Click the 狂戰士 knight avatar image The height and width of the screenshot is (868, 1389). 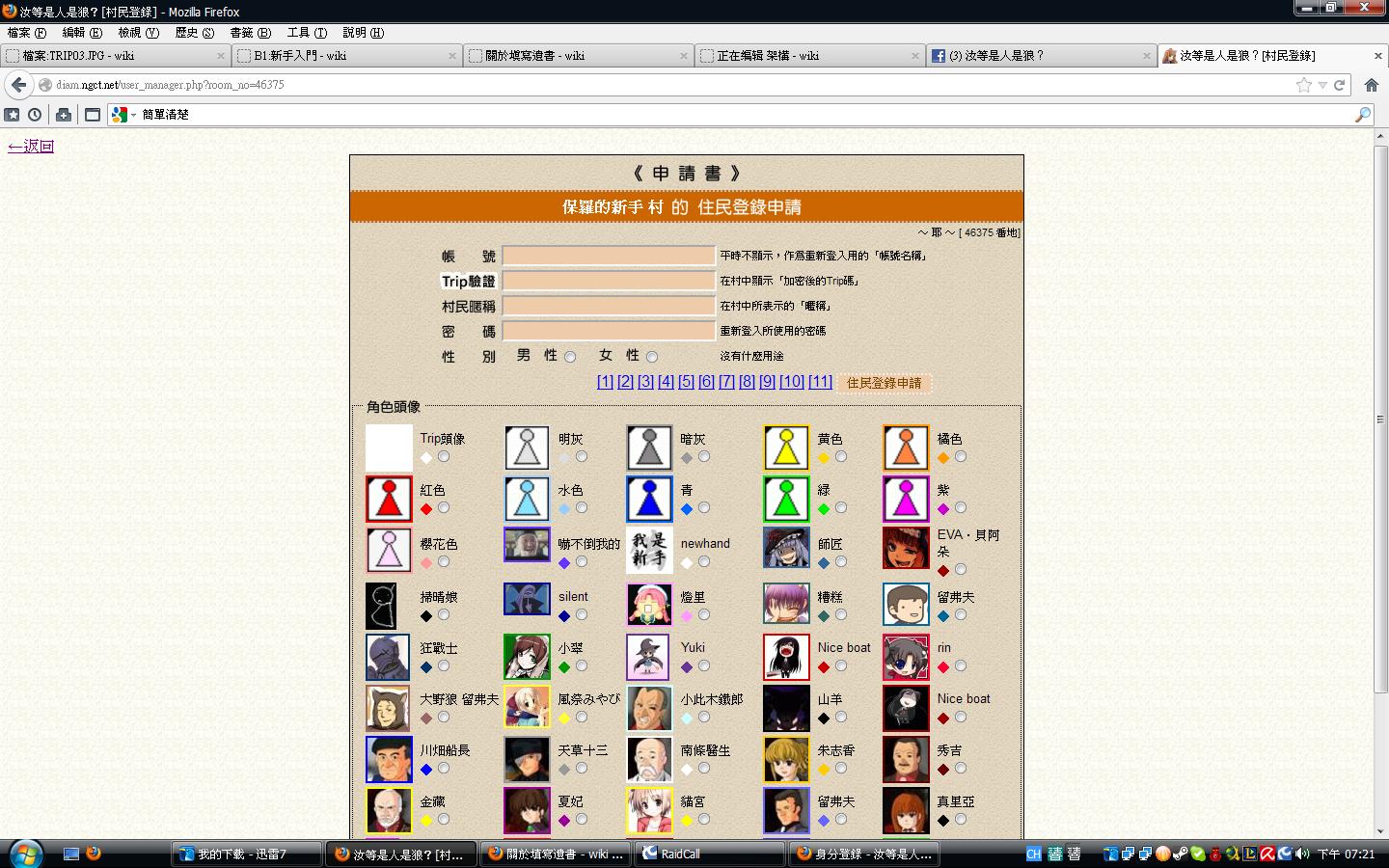click(389, 658)
